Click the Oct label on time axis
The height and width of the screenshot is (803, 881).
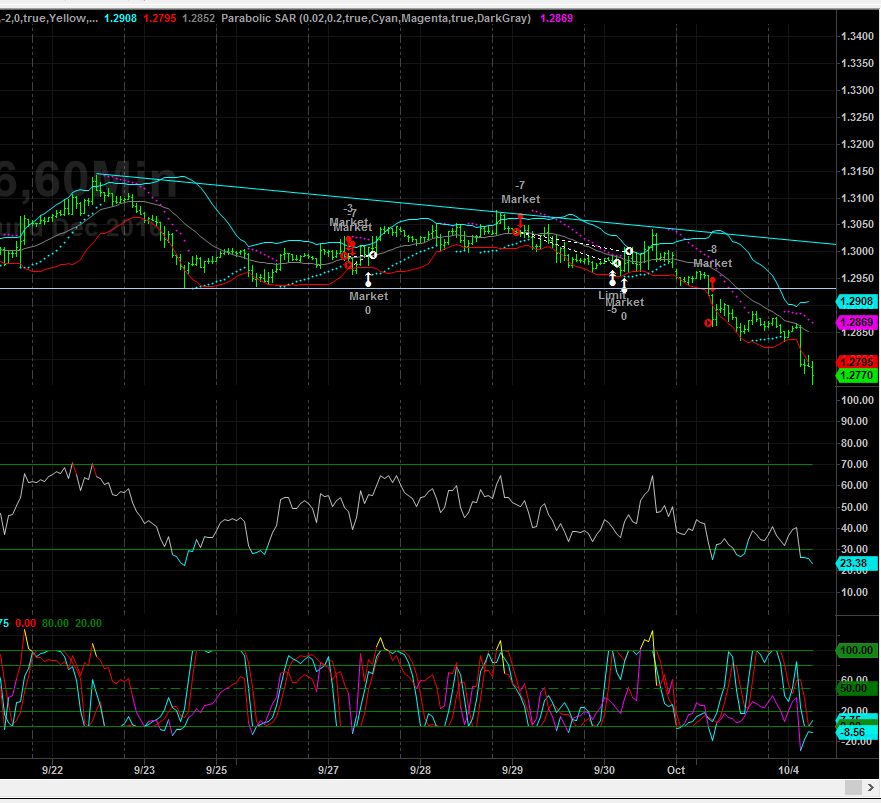pos(677,770)
